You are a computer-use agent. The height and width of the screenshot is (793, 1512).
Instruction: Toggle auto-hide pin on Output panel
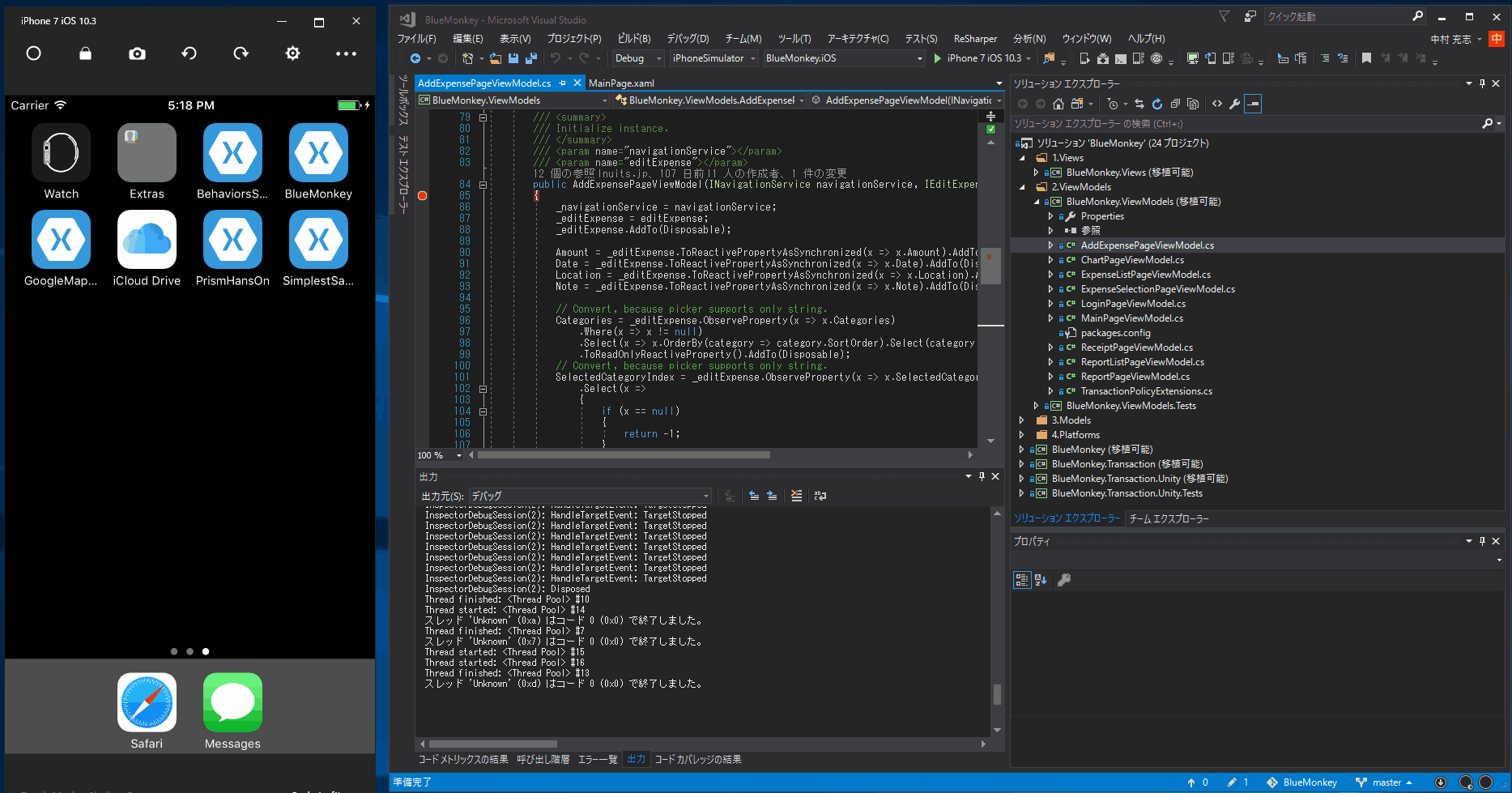(982, 476)
